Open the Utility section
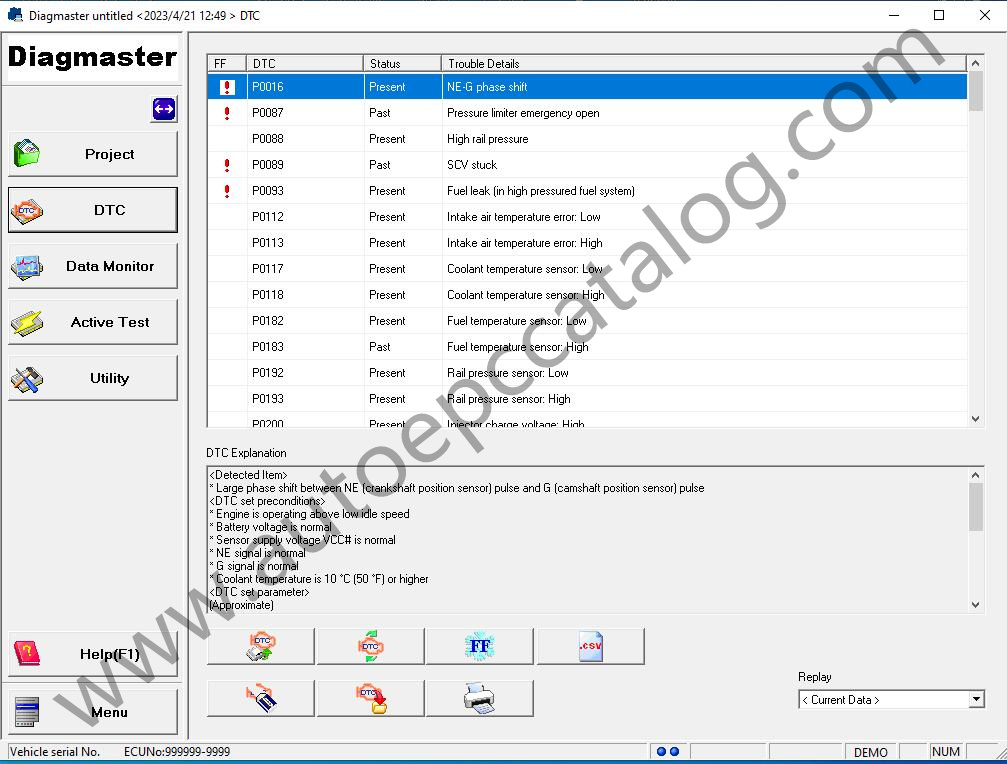Viewport: 1007px width, 764px height. pos(93,378)
